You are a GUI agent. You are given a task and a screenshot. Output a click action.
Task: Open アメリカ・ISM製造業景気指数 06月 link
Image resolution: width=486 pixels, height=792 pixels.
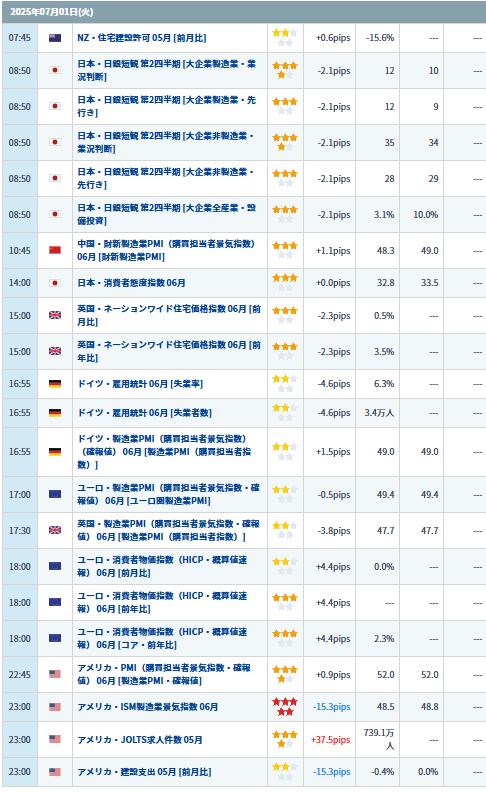[x=148, y=707]
